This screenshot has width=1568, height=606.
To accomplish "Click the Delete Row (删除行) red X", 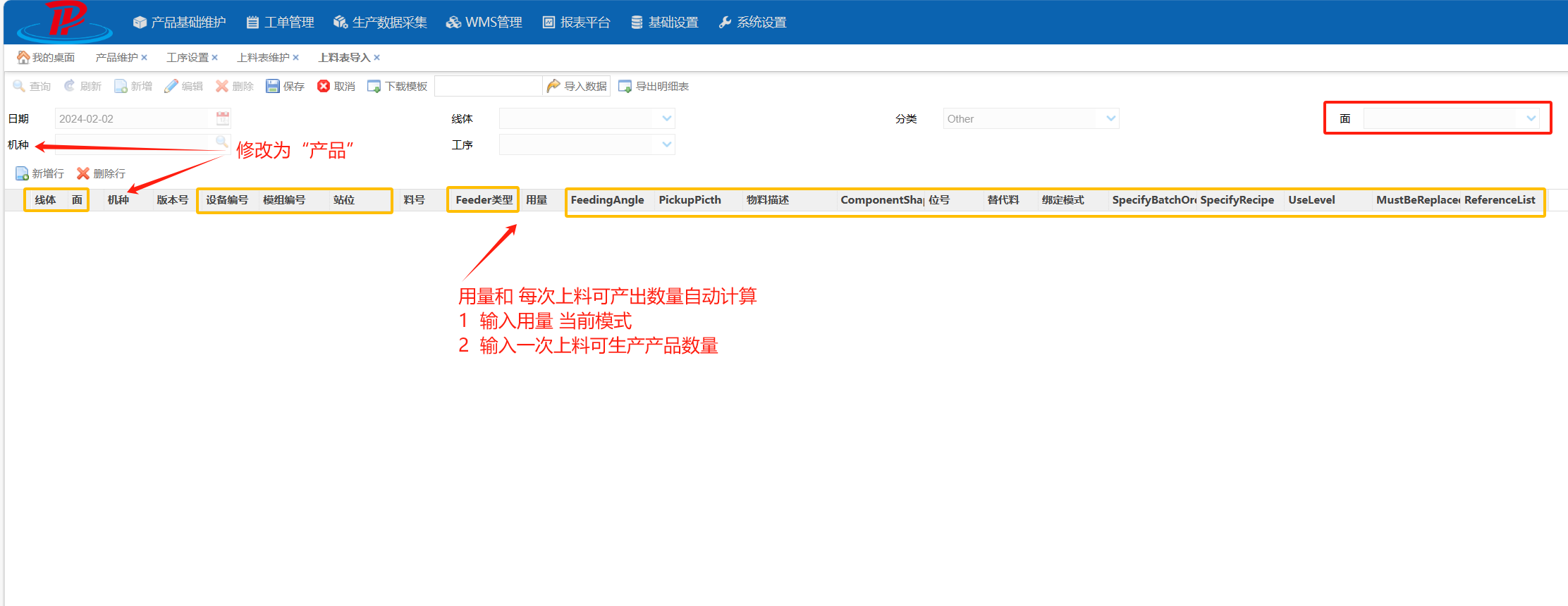I will (83, 173).
